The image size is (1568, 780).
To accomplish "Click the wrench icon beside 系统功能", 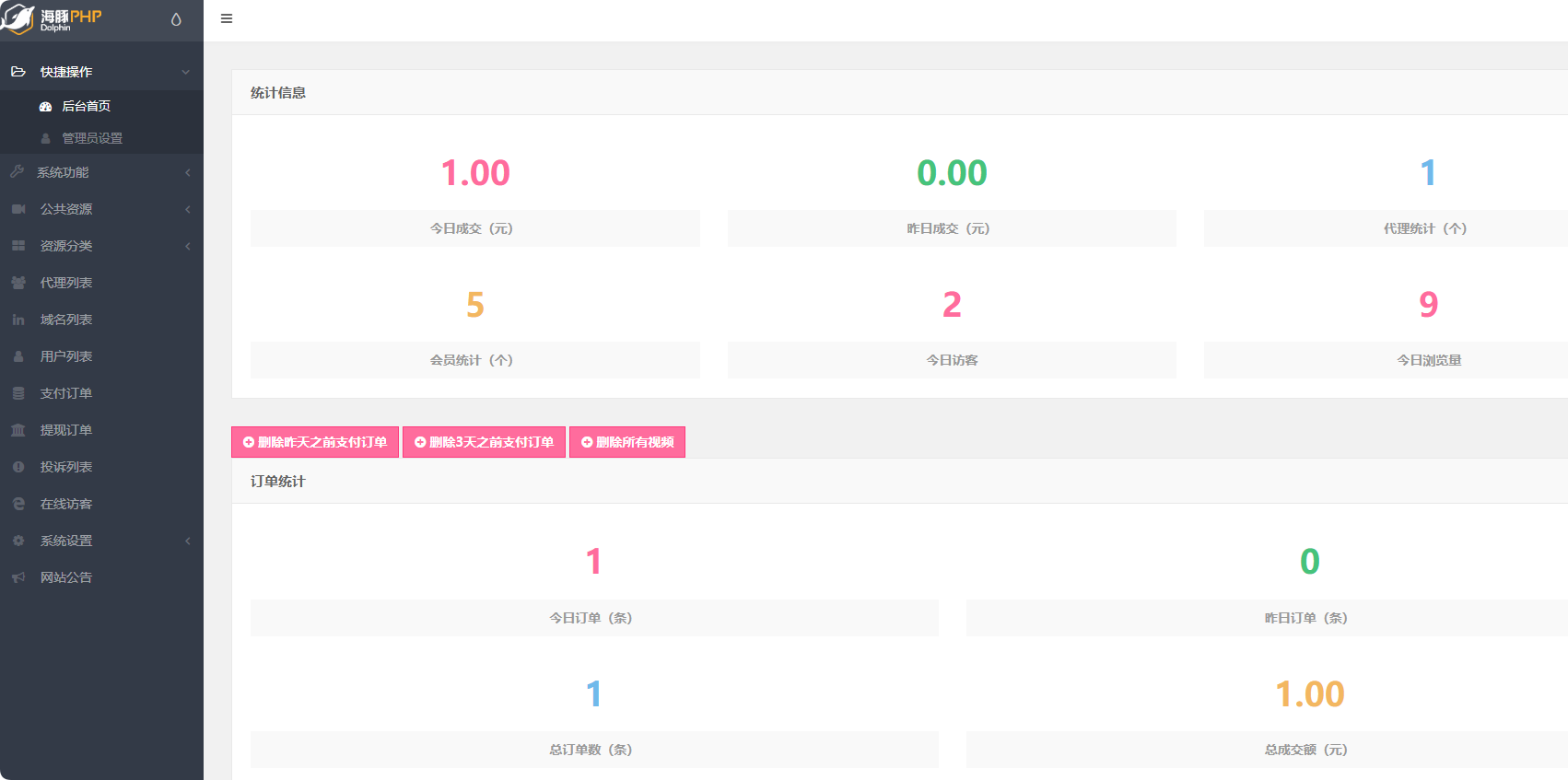I will 17,171.
